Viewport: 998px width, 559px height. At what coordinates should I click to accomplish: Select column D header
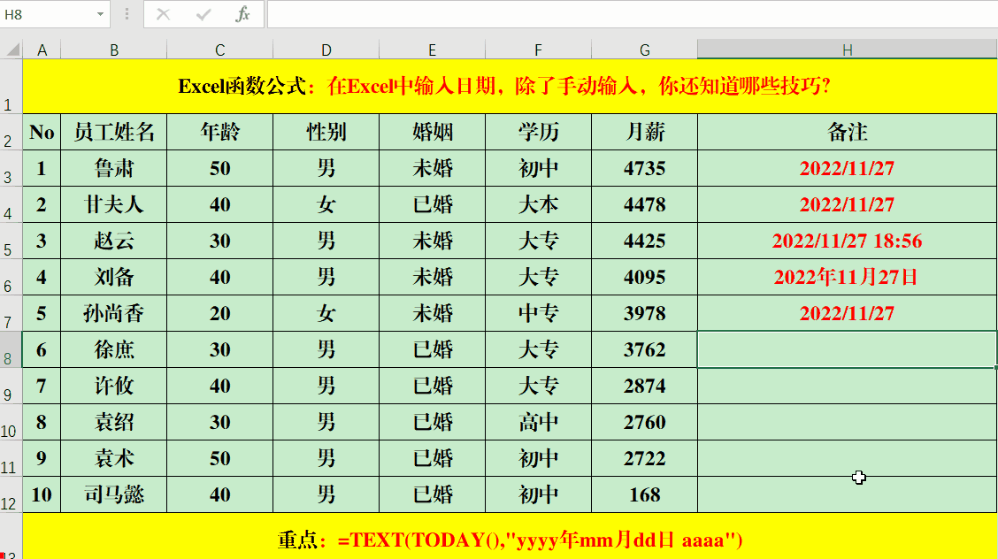tap(326, 50)
